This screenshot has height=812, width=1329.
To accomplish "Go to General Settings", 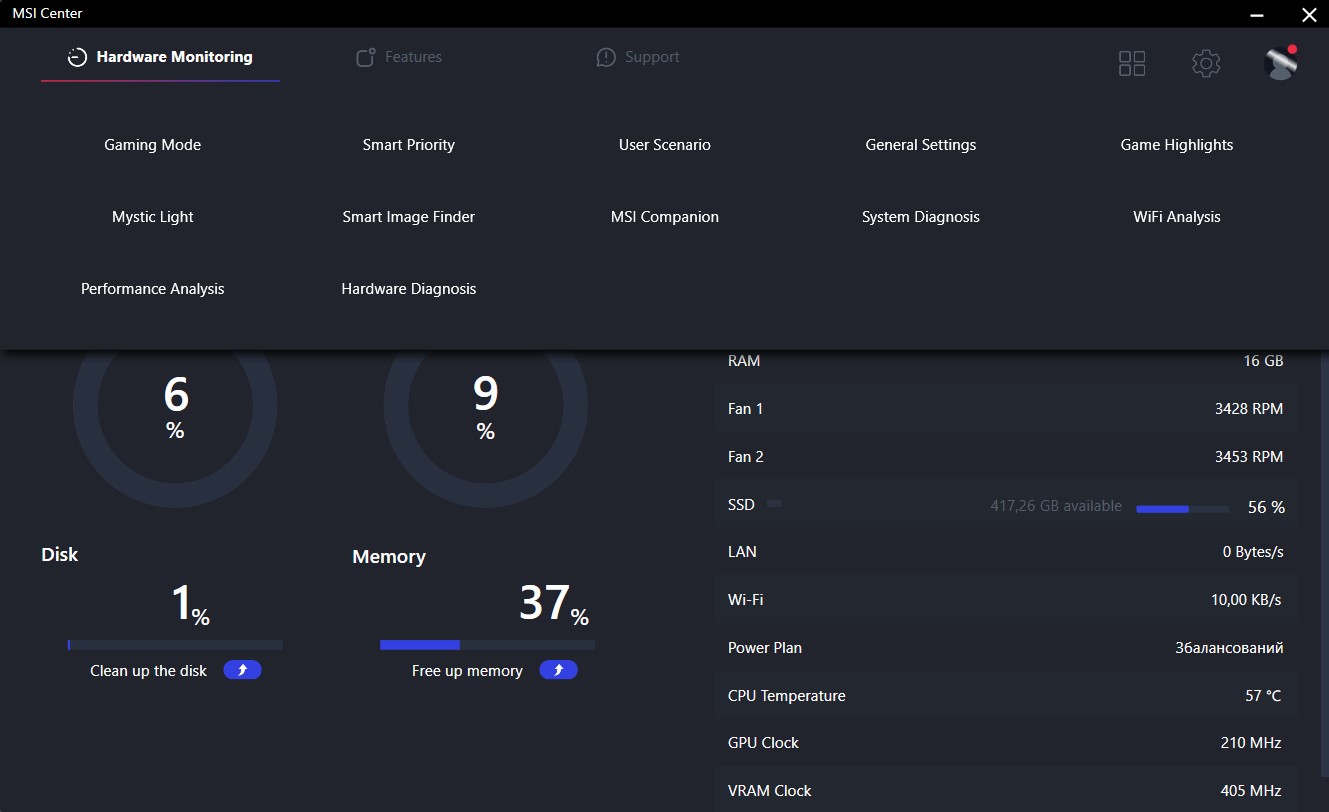I will 920,145.
